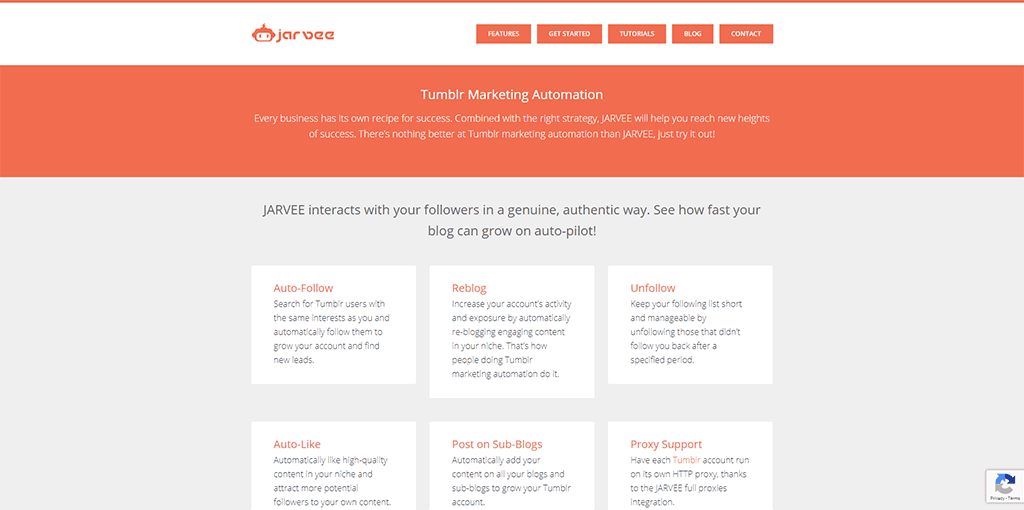Go to Tutorials in the navigation
This screenshot has height=510, width=1024.
coord(637,34)
